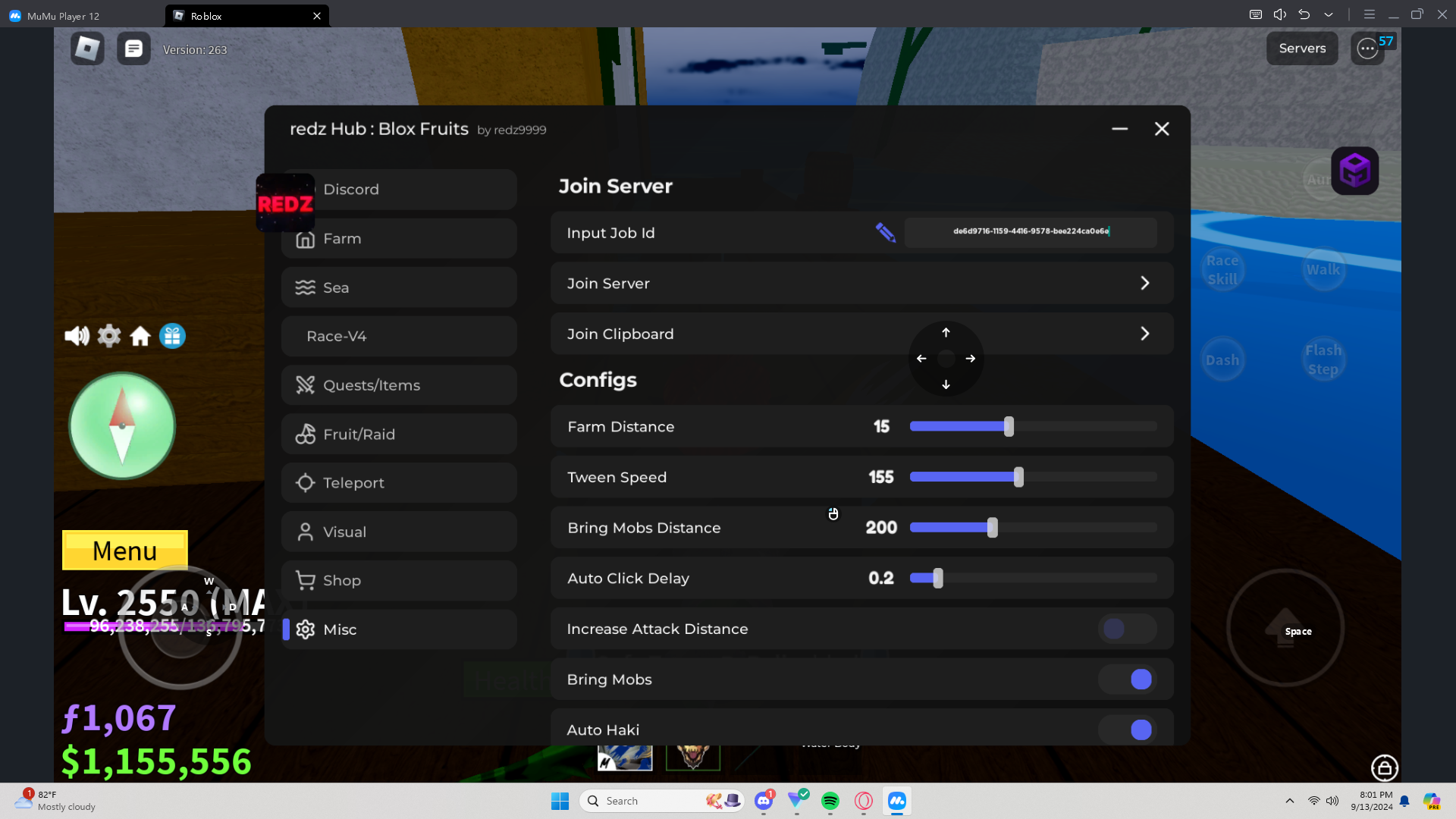Toggle the Bring Mobs switch
This screenshot has height=819, width=1456.
(1127, 679)
